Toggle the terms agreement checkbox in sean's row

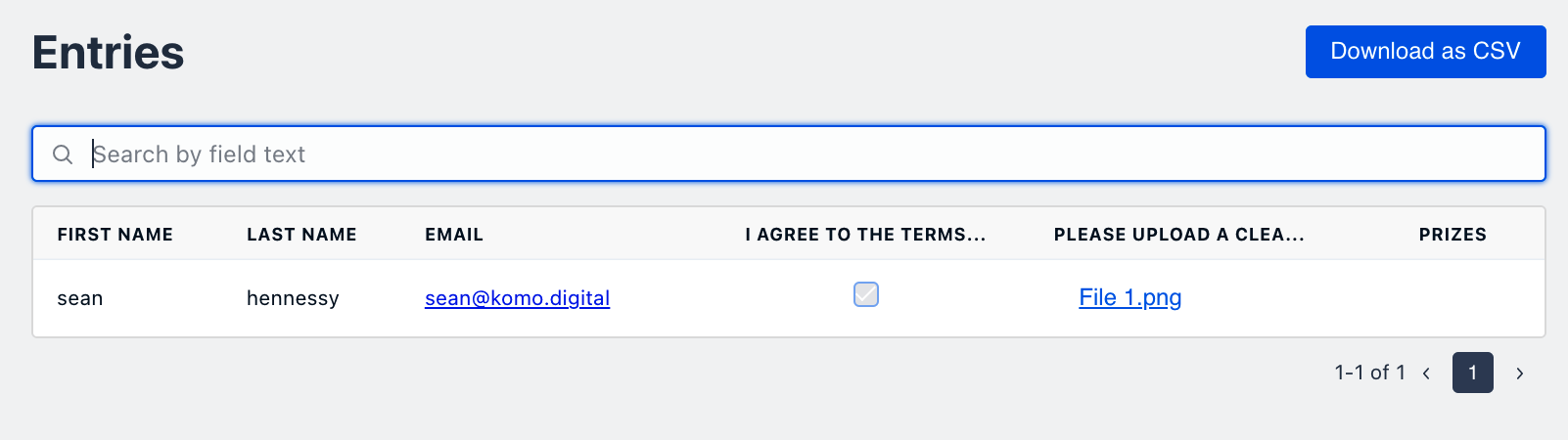pyautogui.click(x=866, y=294)
